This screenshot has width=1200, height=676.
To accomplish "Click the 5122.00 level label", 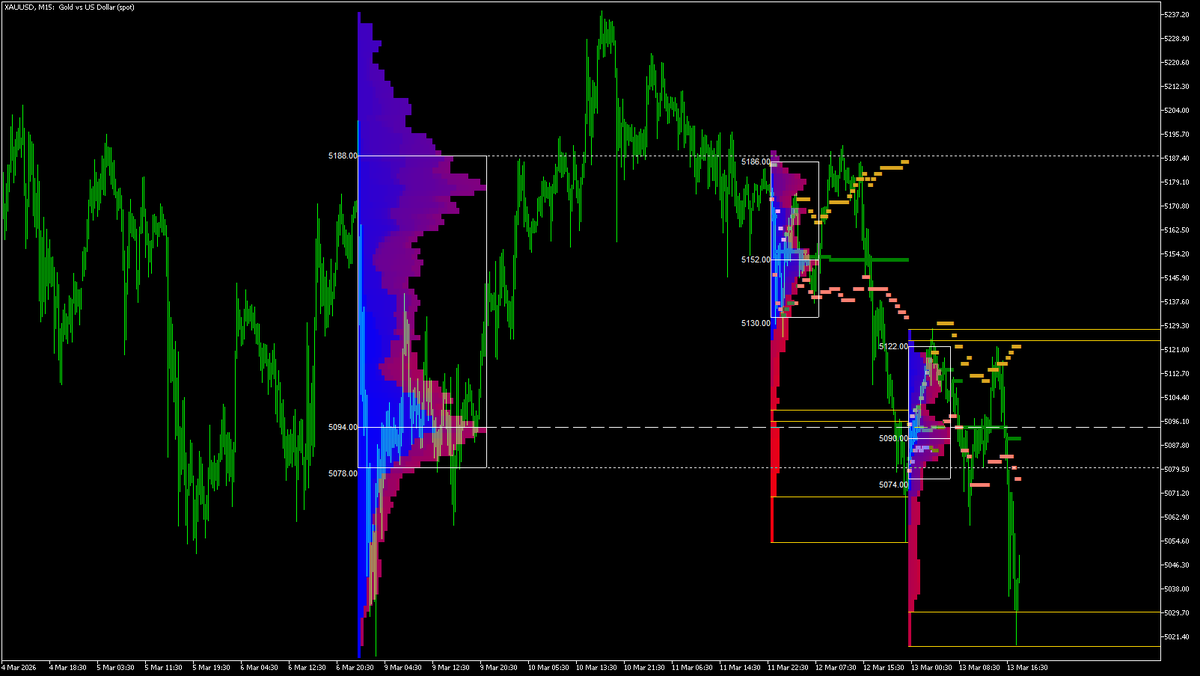I will (894, 346).
